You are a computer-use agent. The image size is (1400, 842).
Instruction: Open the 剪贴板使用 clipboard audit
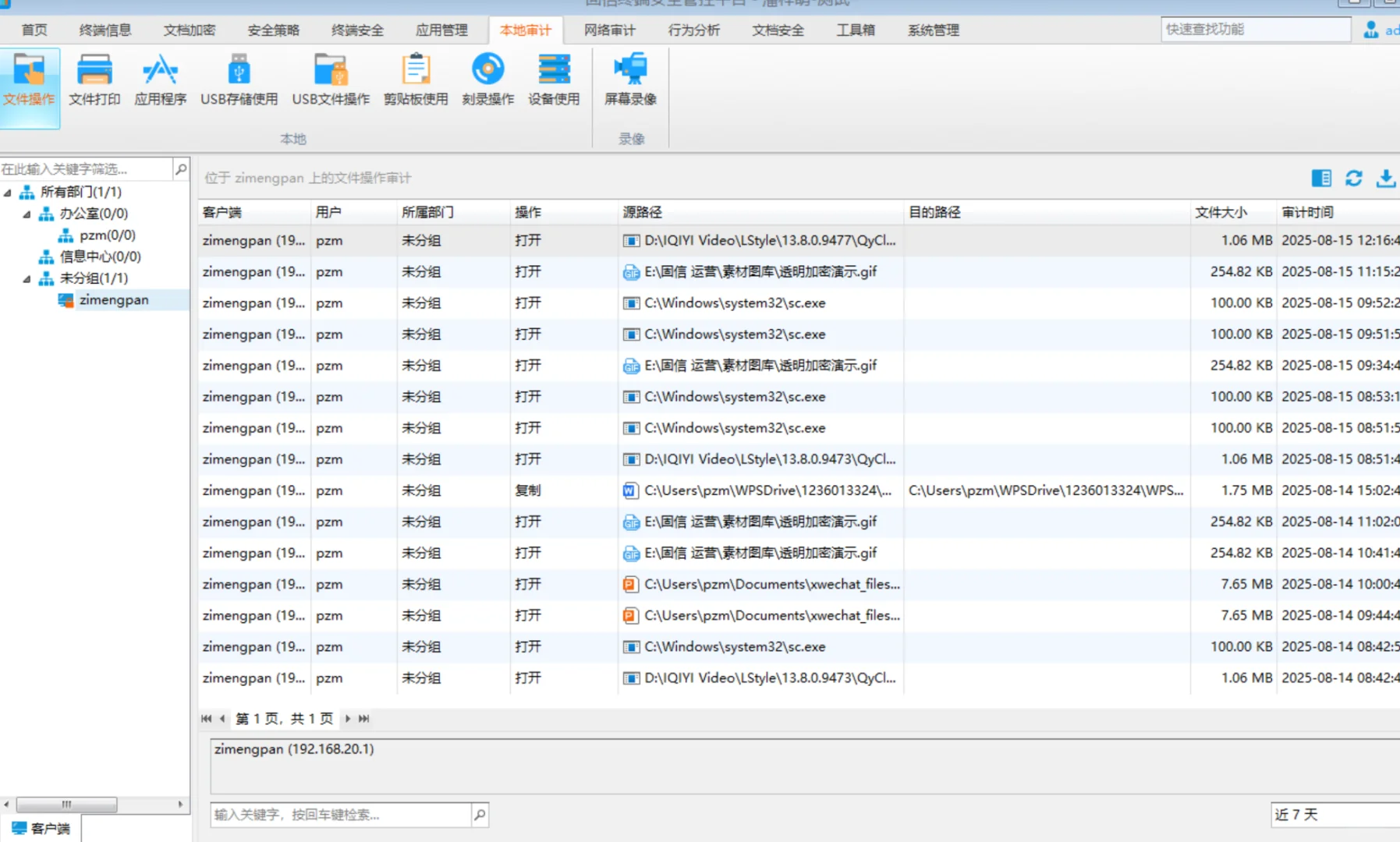pyautogui.click(x=416, y=80)
